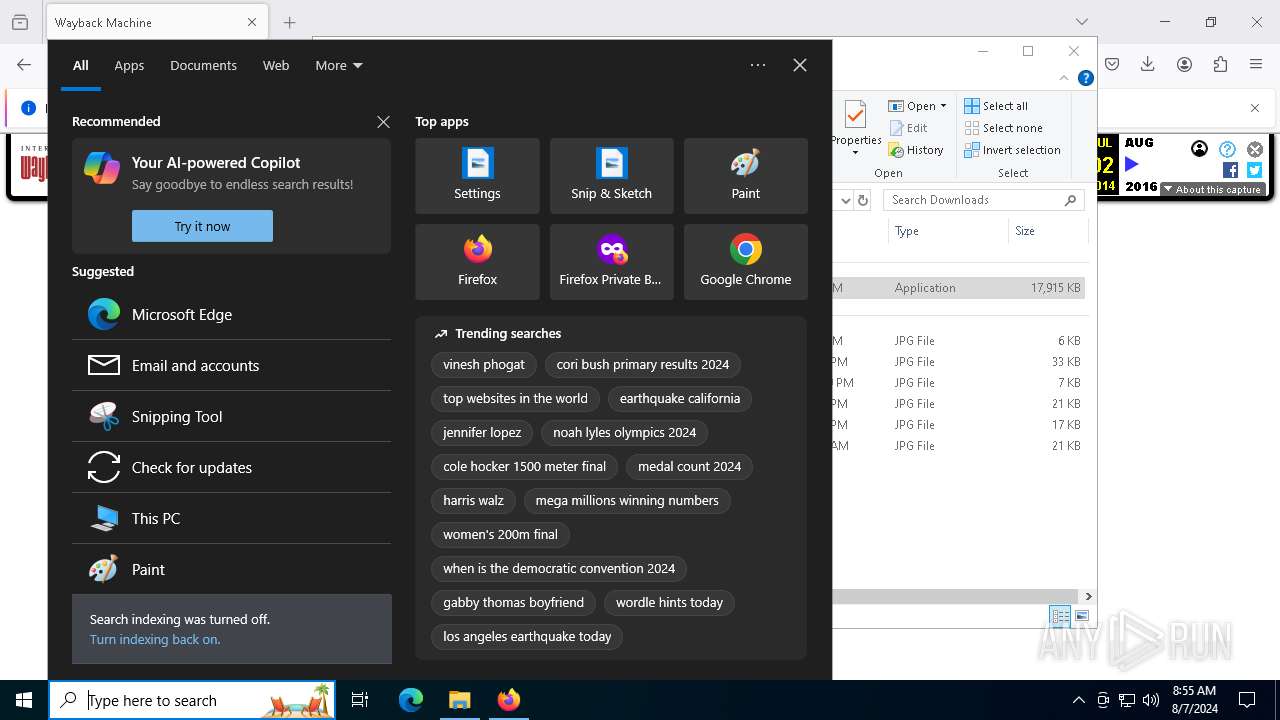Open Settings from Top apps
Screen dimensions: 1280x720
click(477, 176)
